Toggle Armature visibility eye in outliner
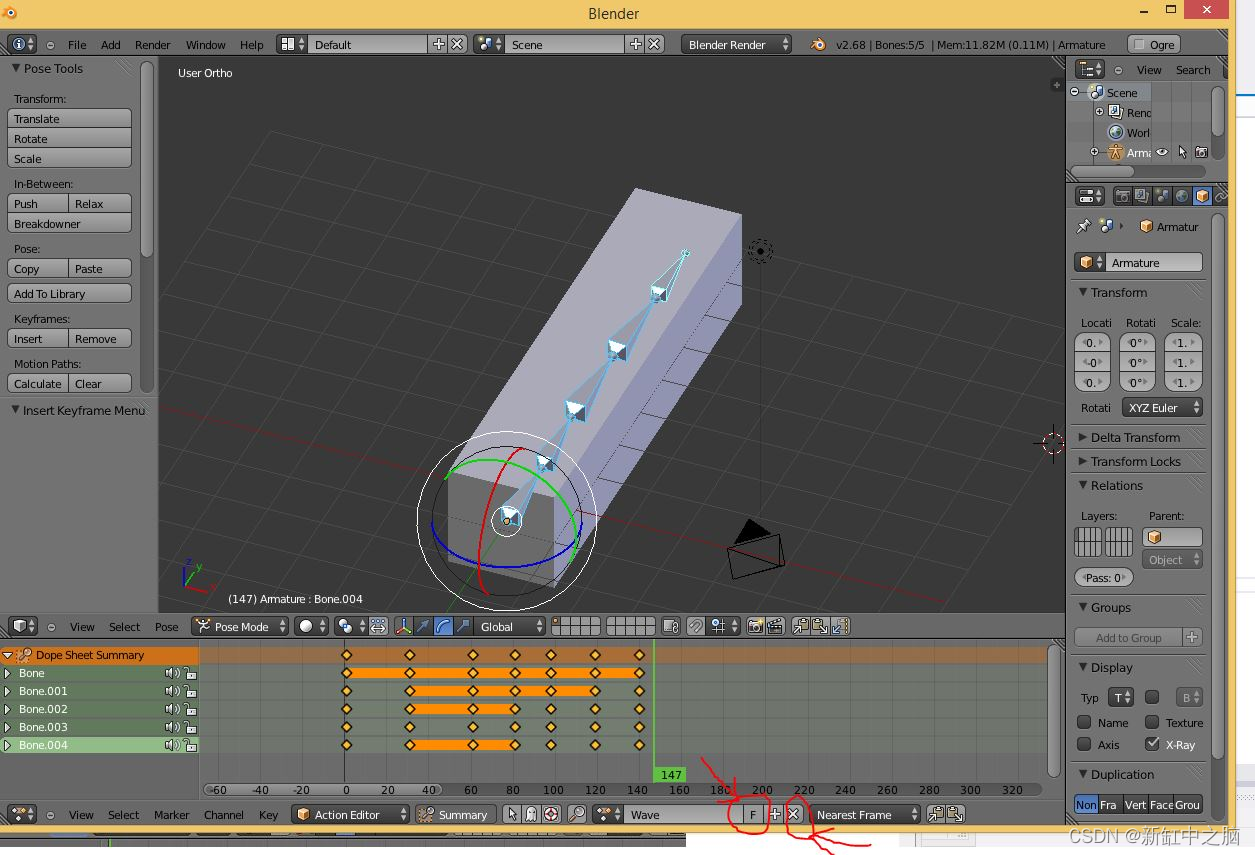This screenshot has width=1255, height=855. 1162,152
